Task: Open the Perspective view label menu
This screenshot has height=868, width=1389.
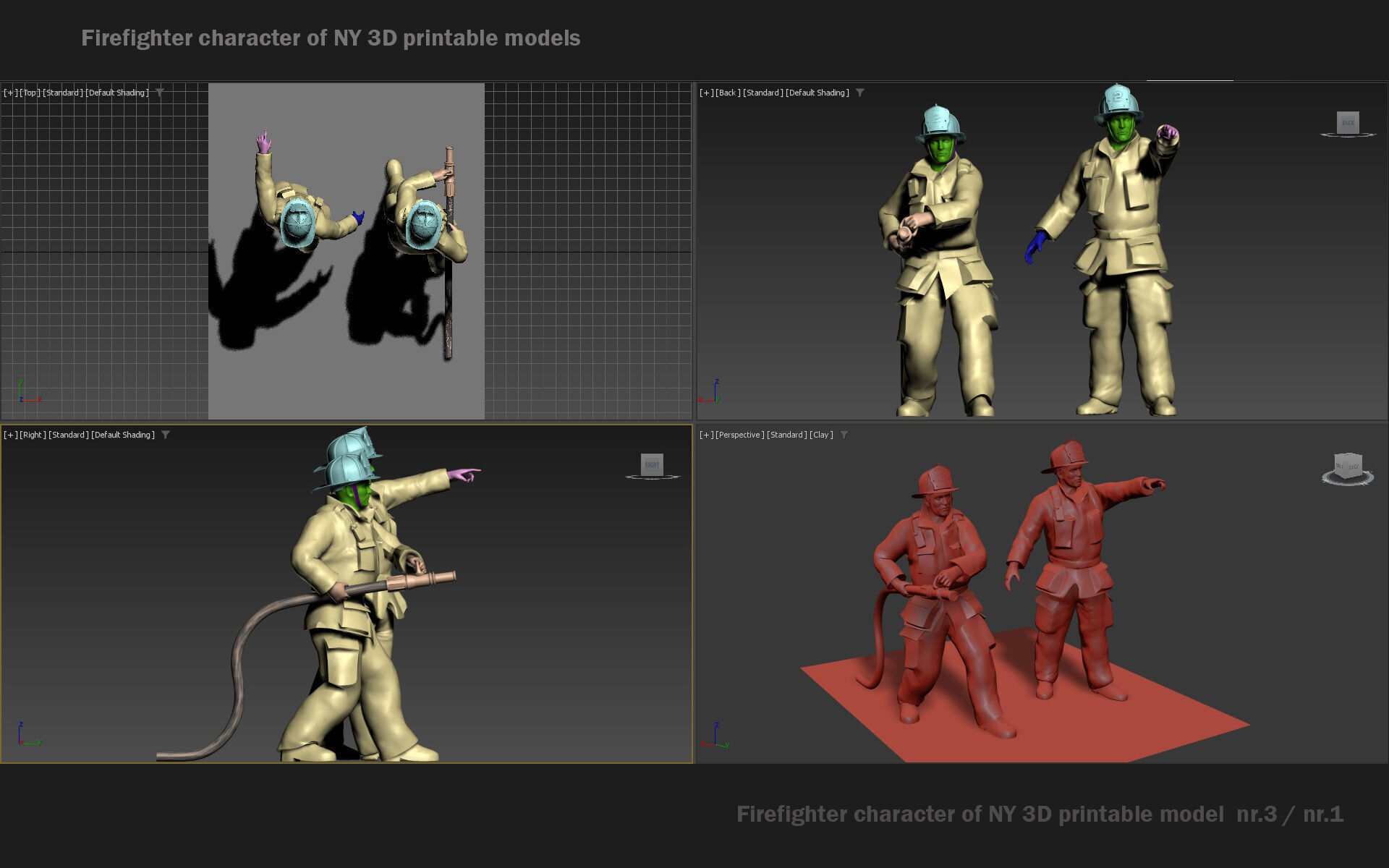Action: [739, 435]
